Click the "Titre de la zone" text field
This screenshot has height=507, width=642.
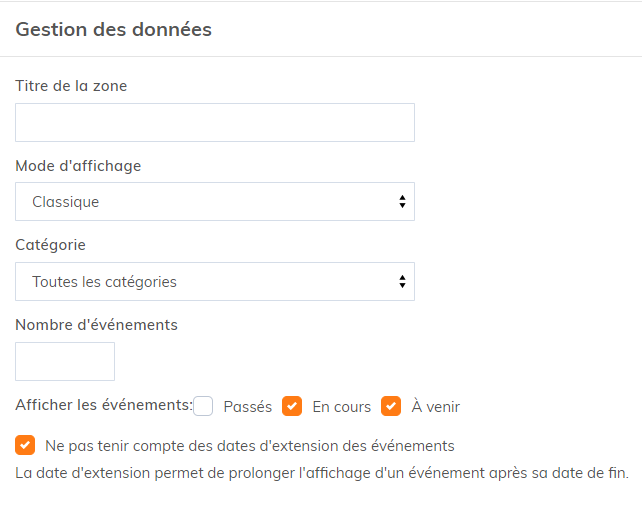coord(214,122)
